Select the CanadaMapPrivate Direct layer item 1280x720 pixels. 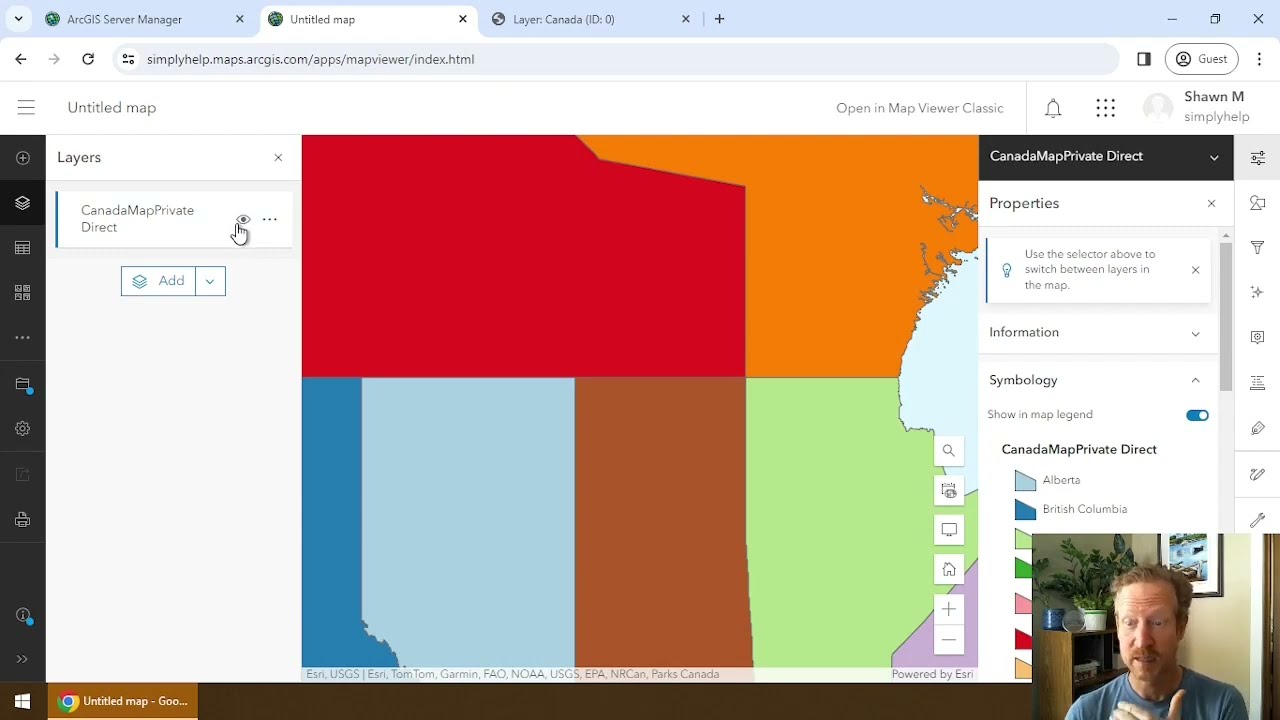tap(173, 219)
